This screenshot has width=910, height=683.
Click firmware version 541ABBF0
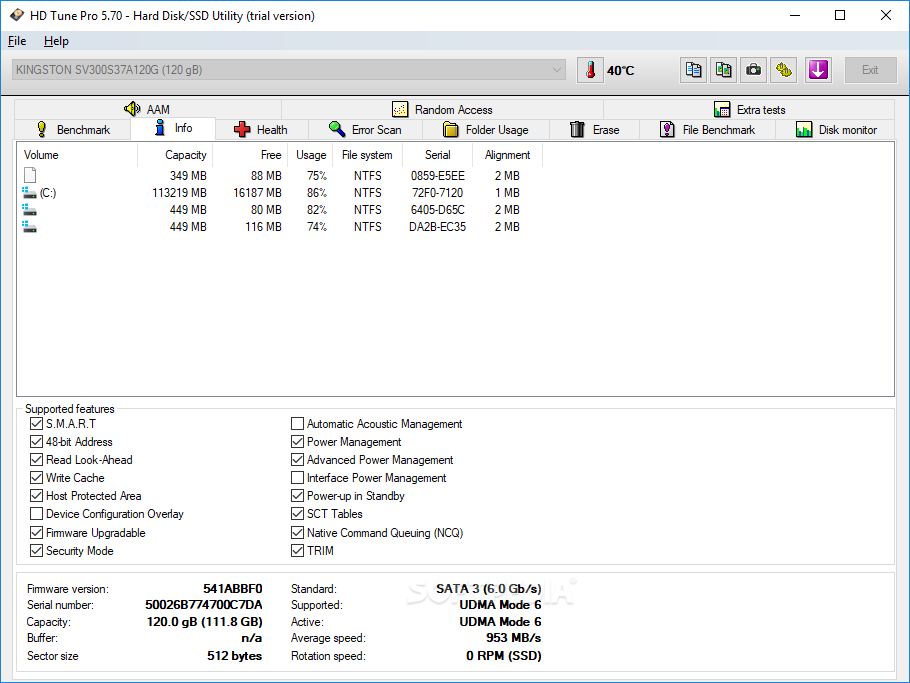233,588
